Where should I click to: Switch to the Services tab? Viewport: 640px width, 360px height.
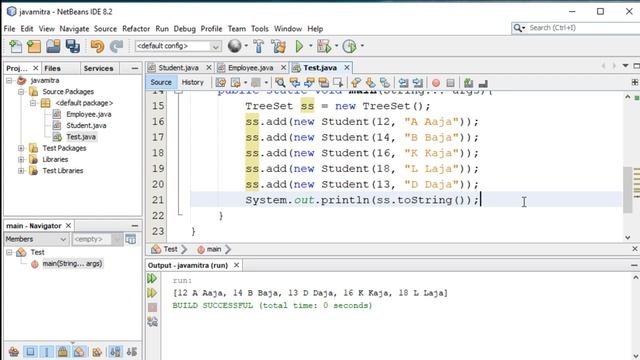(x=98, y=69)
